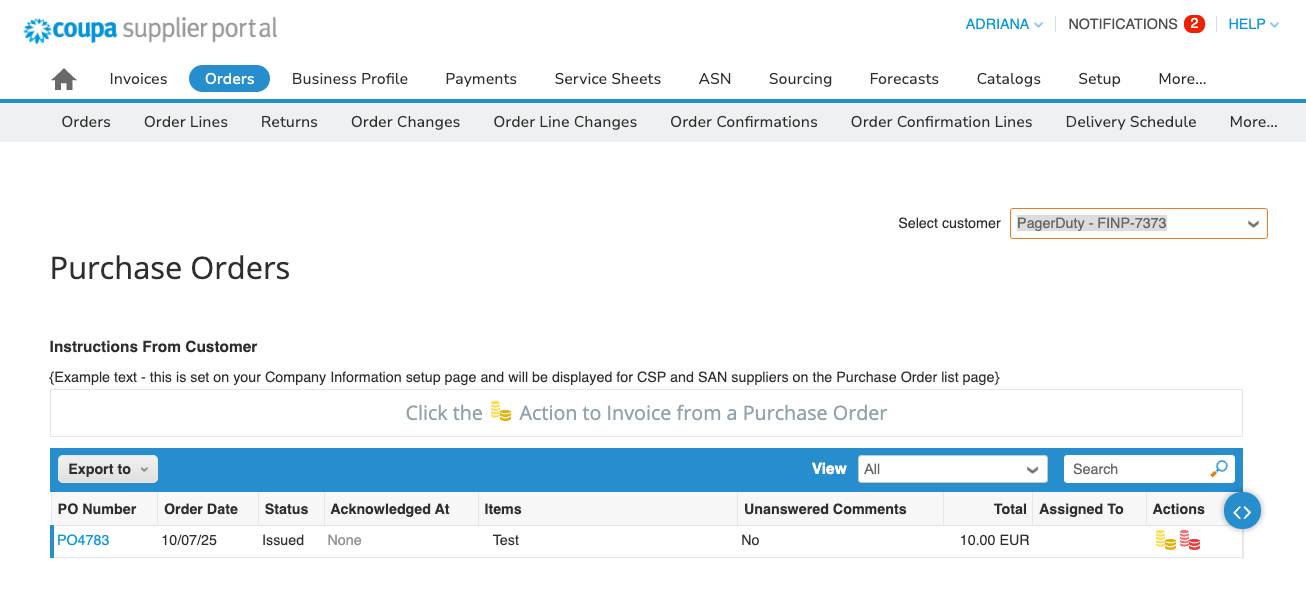The image size is (1306, 610).
Task: Open the Sourcing section
Action: tap(800, 78)
